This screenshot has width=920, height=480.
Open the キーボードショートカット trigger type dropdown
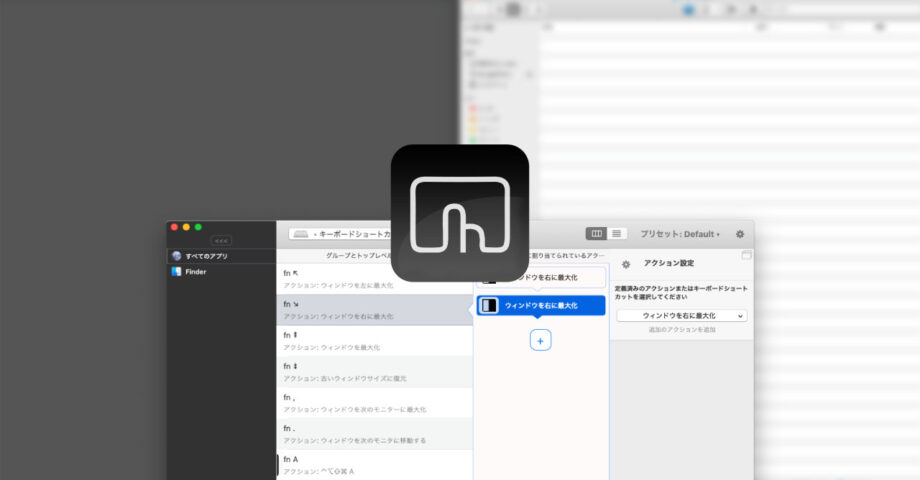[340, 234]
